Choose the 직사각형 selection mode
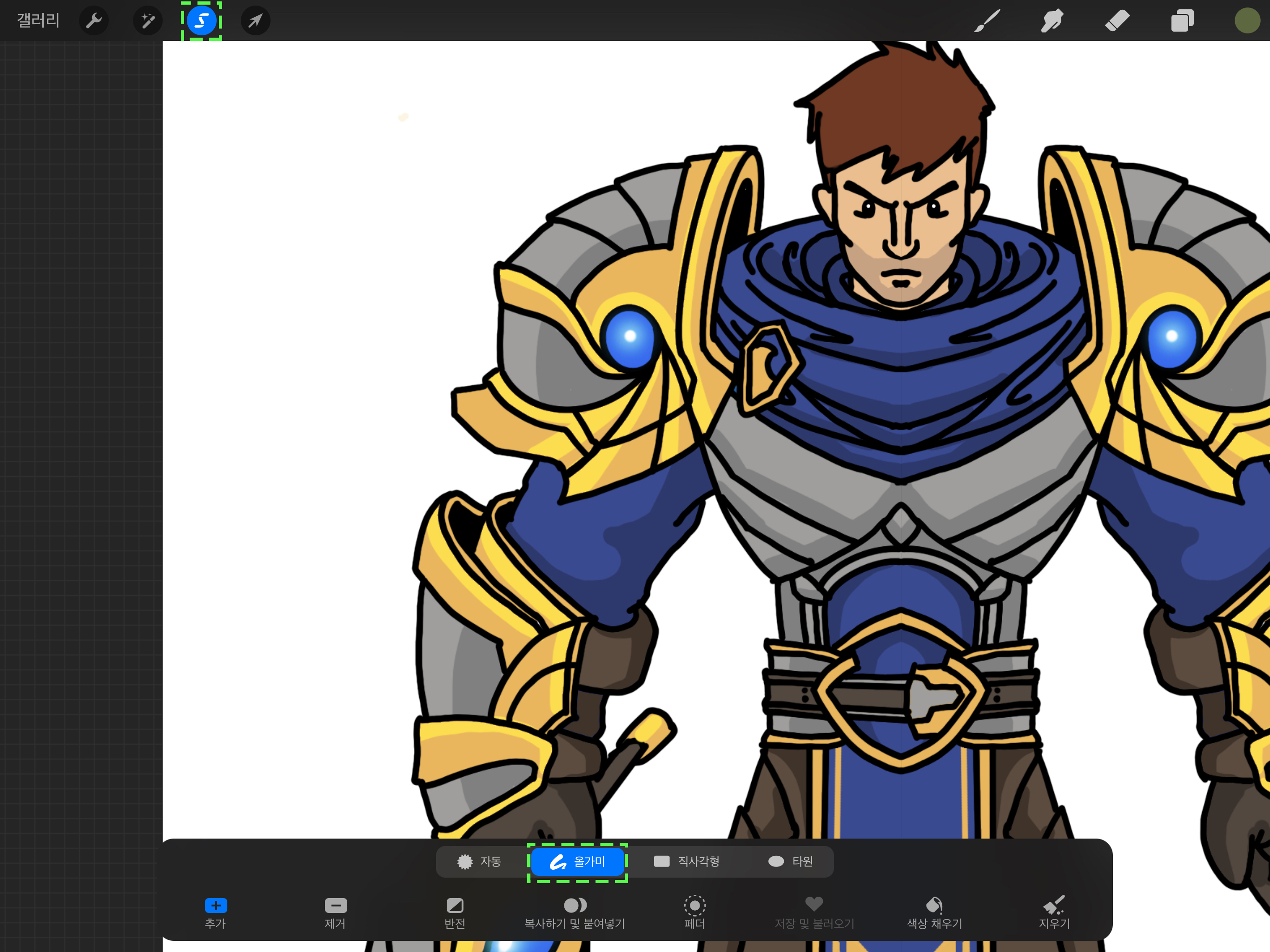 [x=687, y=861]
